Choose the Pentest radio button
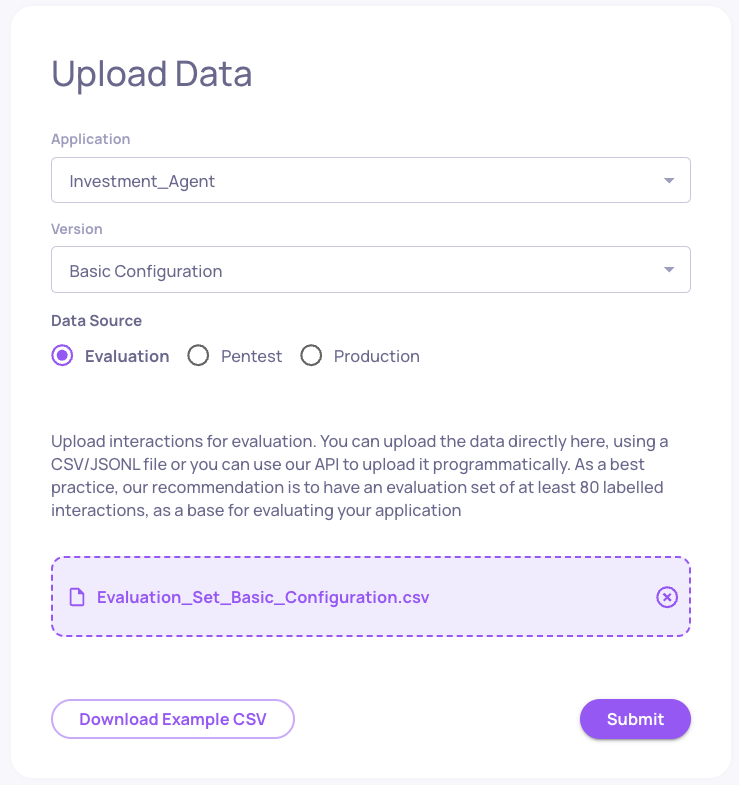 pyautogui.click(x=198, y=355)
